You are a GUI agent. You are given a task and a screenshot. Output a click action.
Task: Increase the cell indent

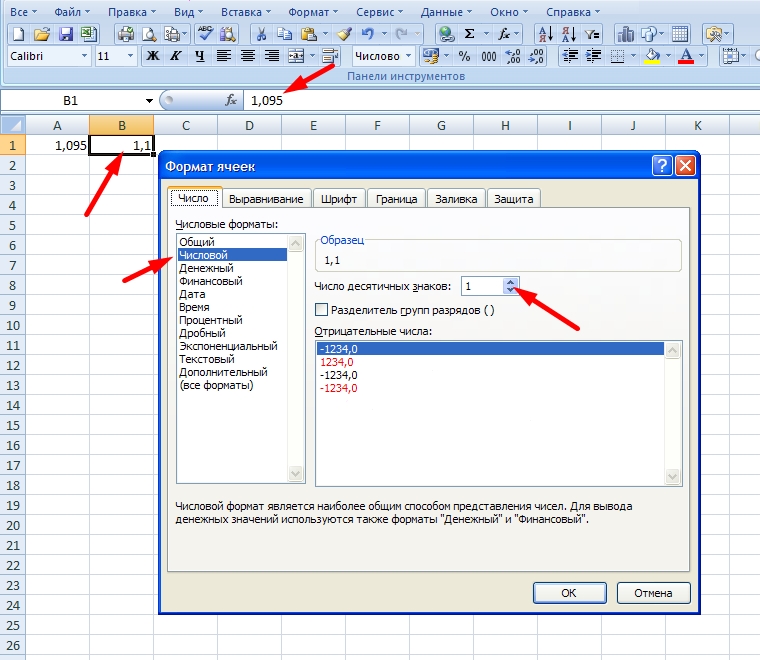pos(593,56)
